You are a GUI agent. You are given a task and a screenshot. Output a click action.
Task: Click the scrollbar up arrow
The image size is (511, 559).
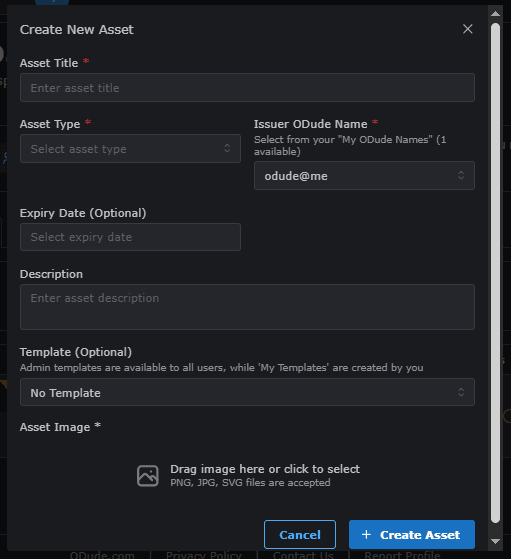[x=495, y=14]
